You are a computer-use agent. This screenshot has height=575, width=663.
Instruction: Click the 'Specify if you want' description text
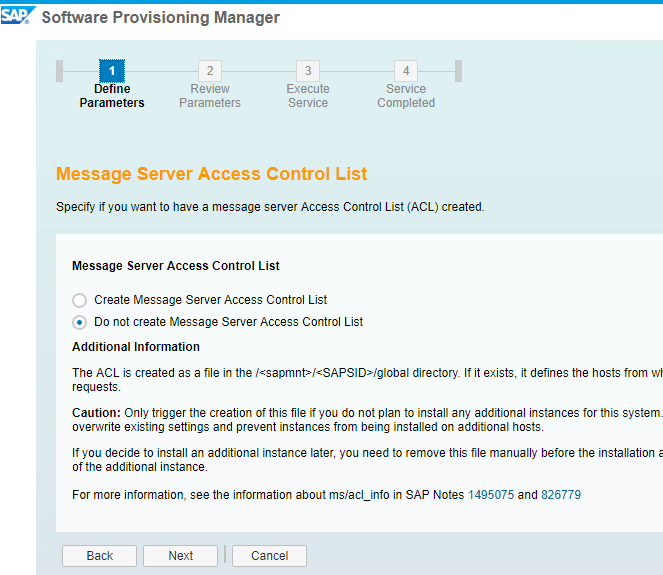pos(270,207)
